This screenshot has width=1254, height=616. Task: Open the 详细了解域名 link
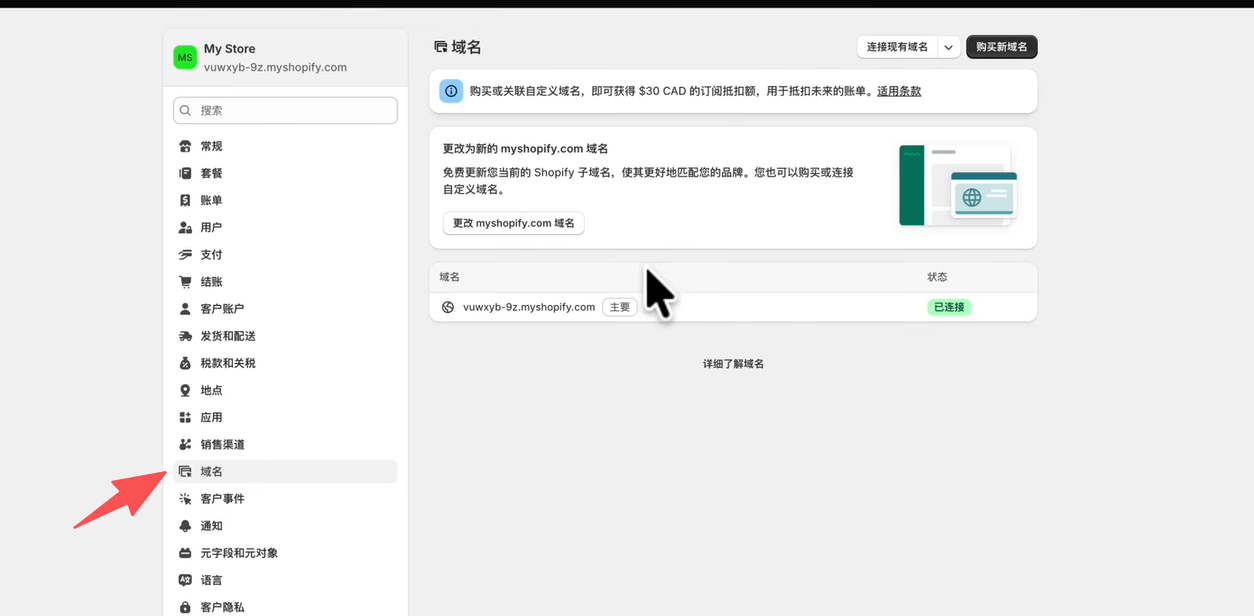coord(733,364)
